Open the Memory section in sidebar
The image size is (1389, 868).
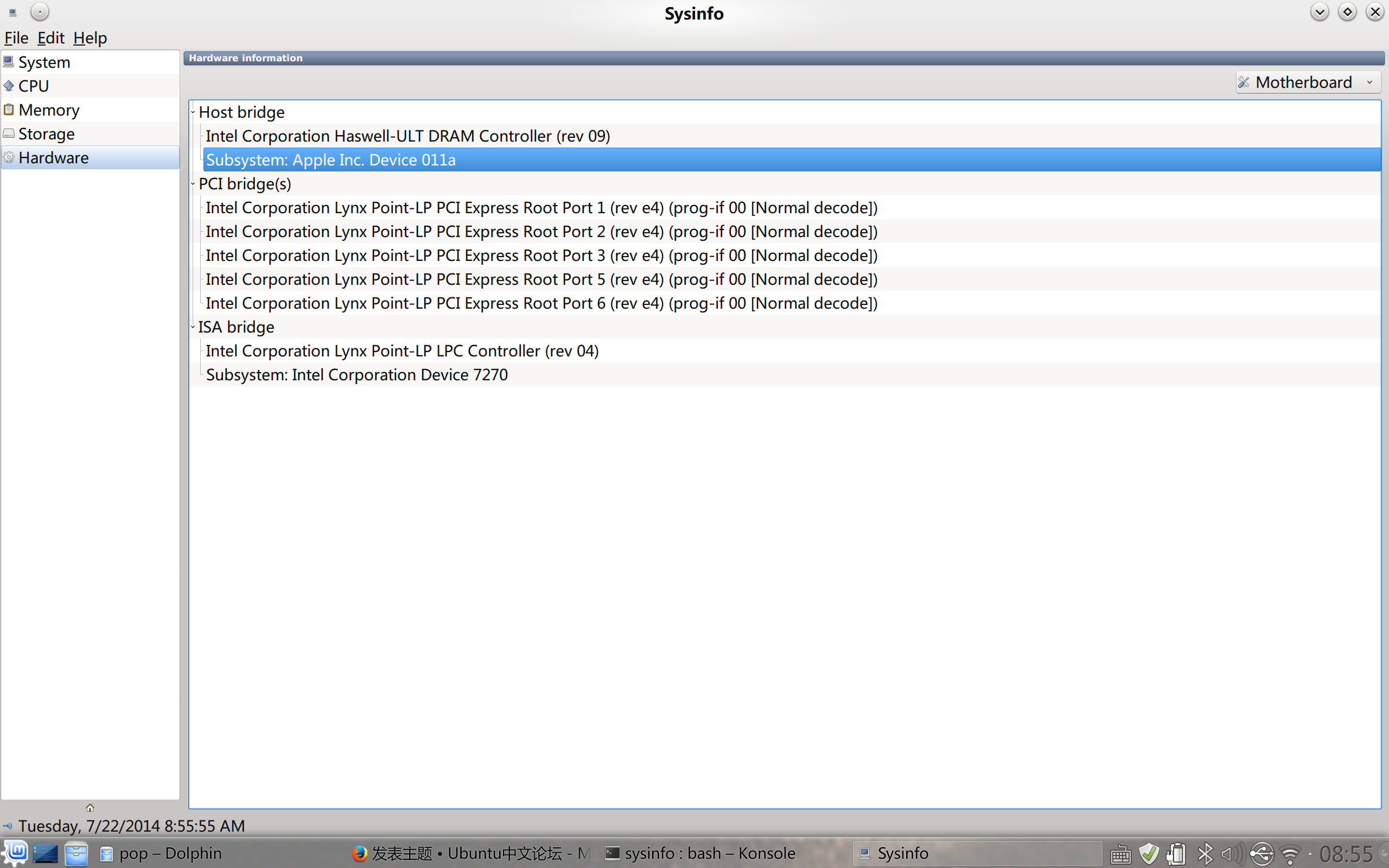(x=90, y=110)
